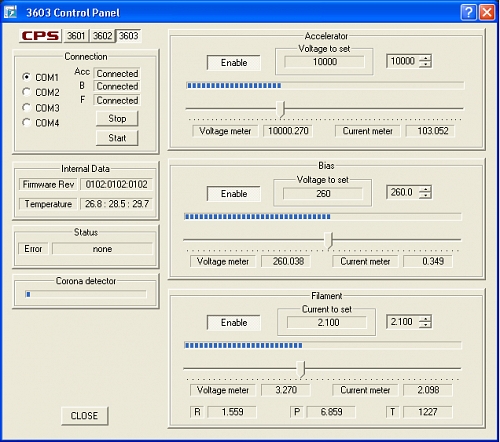Screen dimensions: 500x442
Task: Switch to the 3601 tab
Action: coord(76,36)
